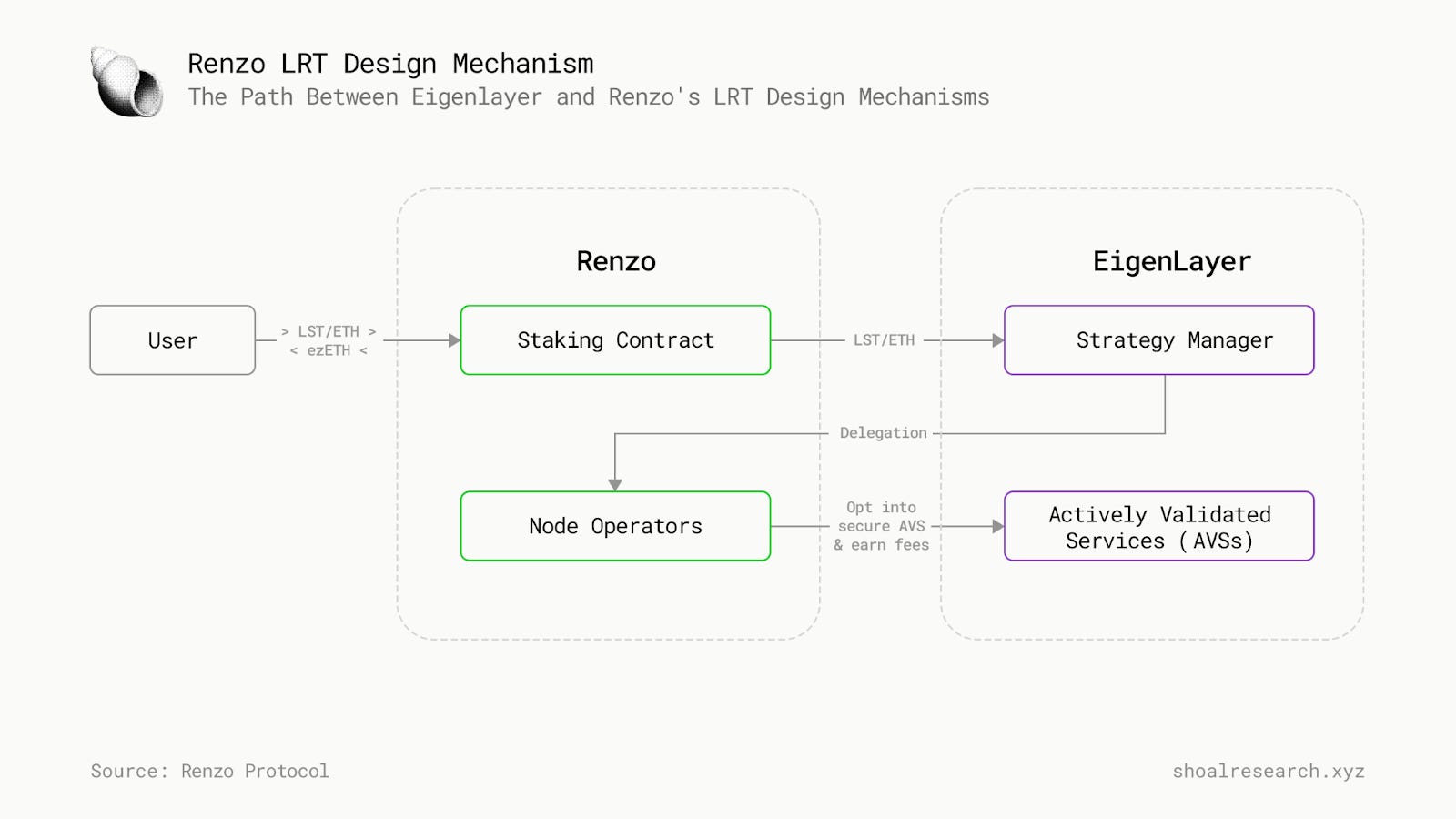Select the User box
Screen dimensions: 1456x819
(x=172, y=340)
